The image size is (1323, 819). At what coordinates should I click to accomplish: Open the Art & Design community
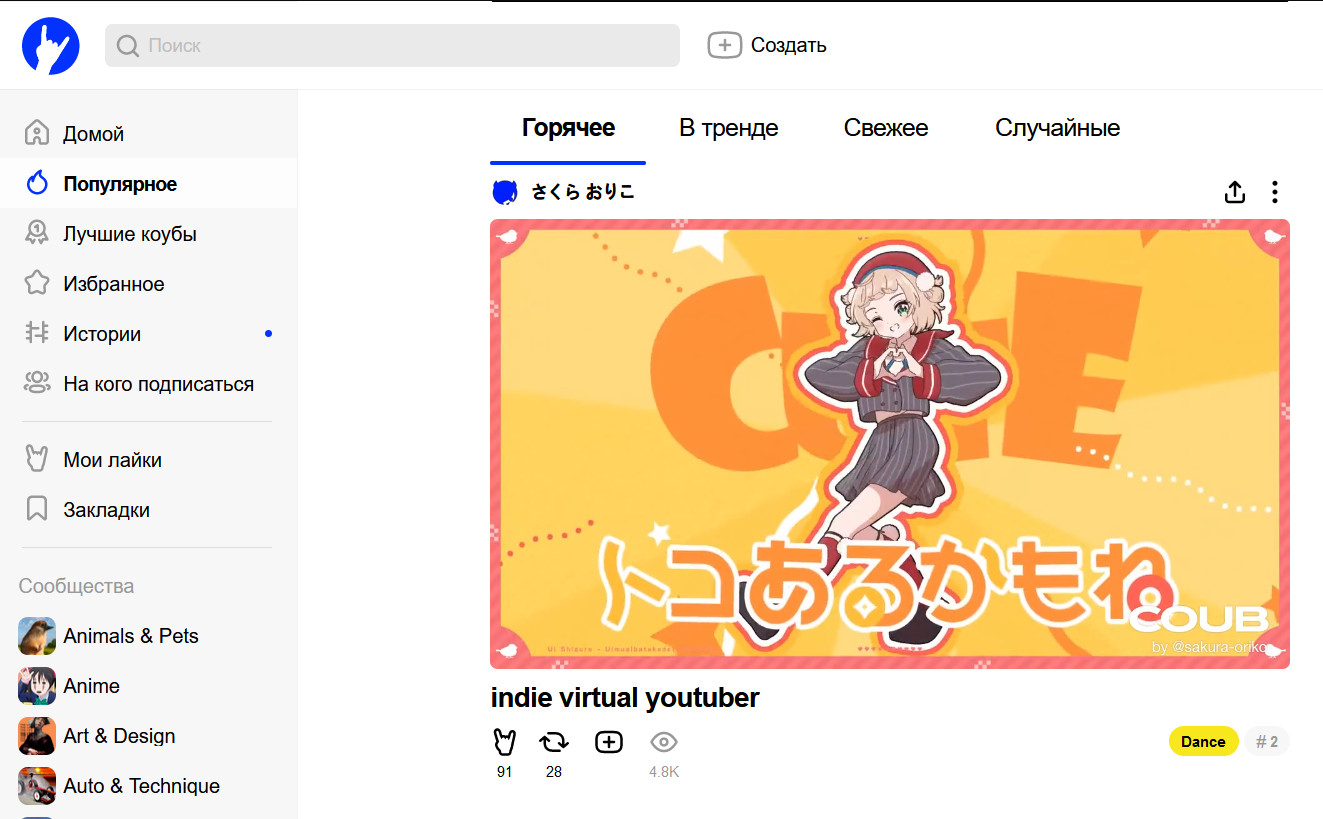pos(119,736)
